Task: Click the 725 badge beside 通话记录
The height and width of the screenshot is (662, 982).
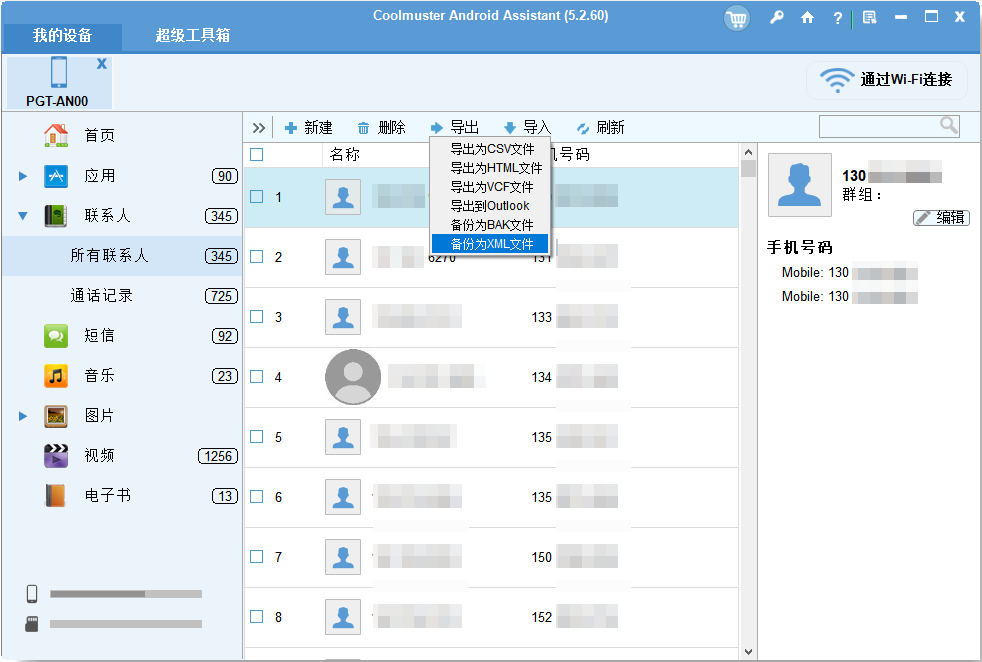Action: pos(222,296)
